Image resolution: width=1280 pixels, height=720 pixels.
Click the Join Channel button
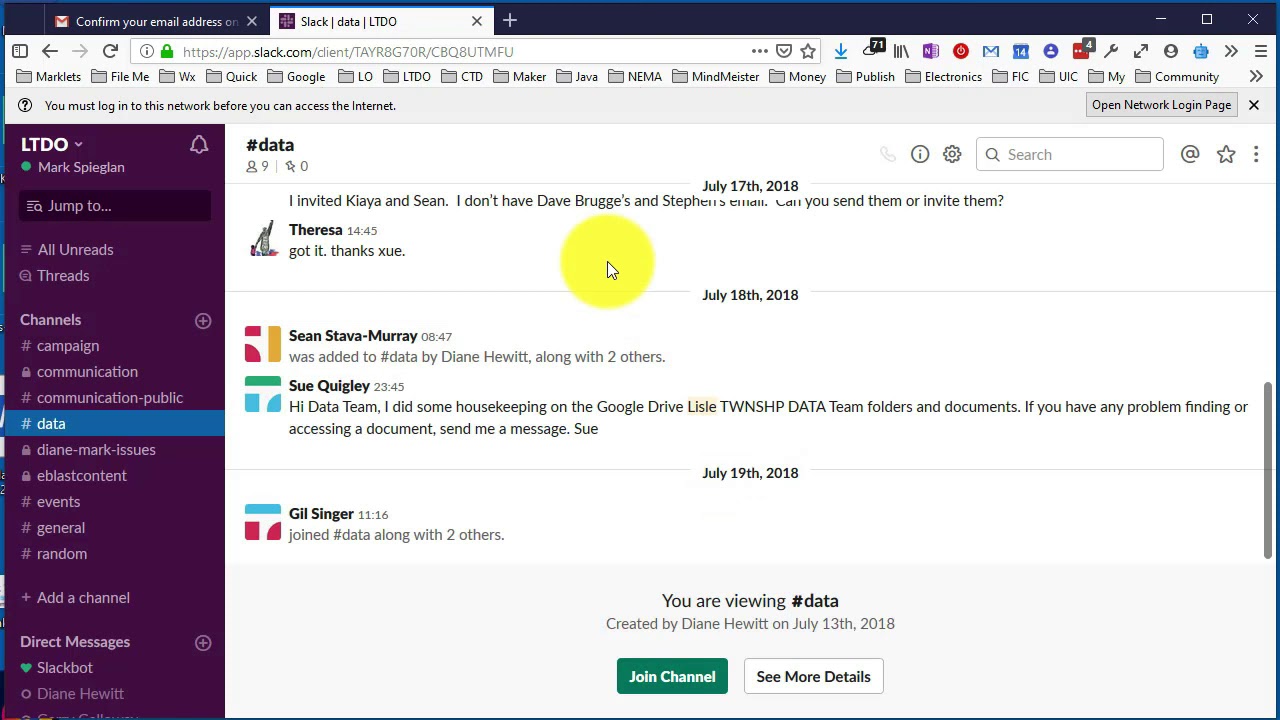click(x=672, y=677)
